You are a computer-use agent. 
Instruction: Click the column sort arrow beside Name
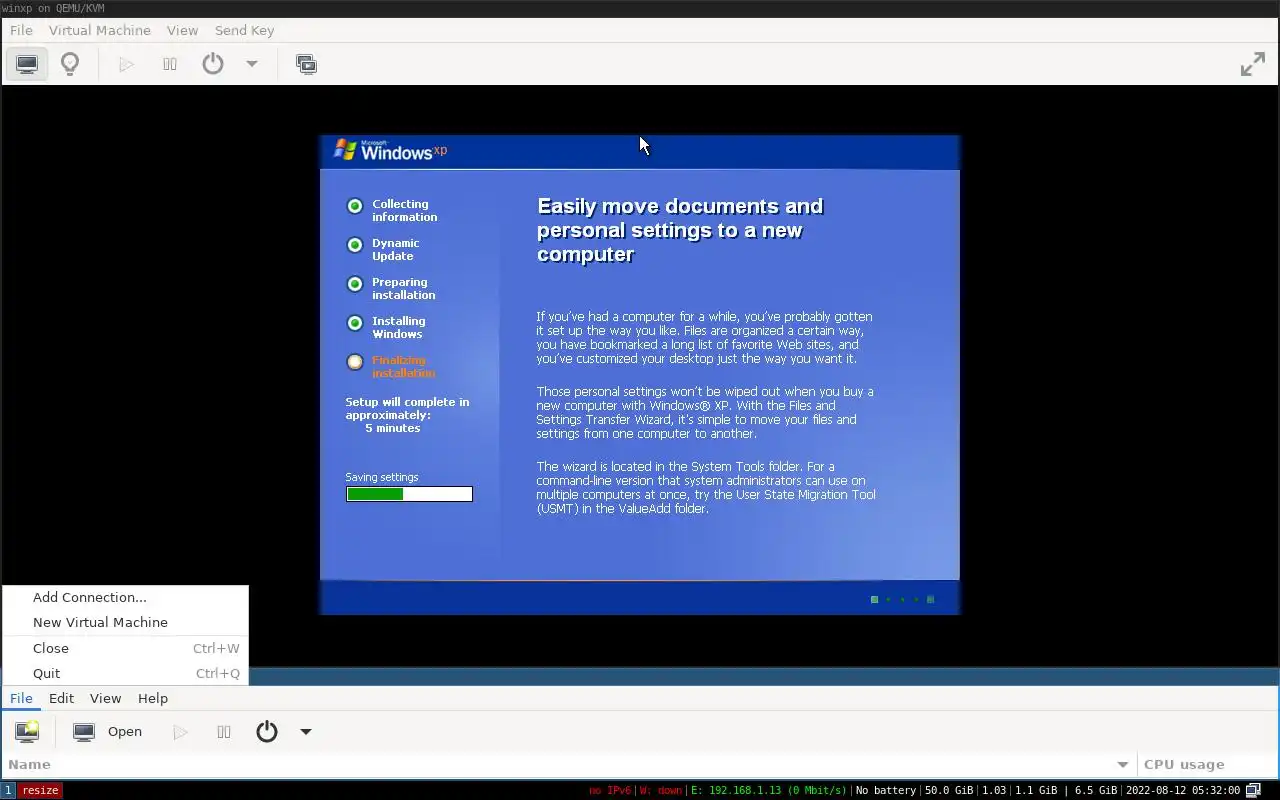(x=1123, y=765)
